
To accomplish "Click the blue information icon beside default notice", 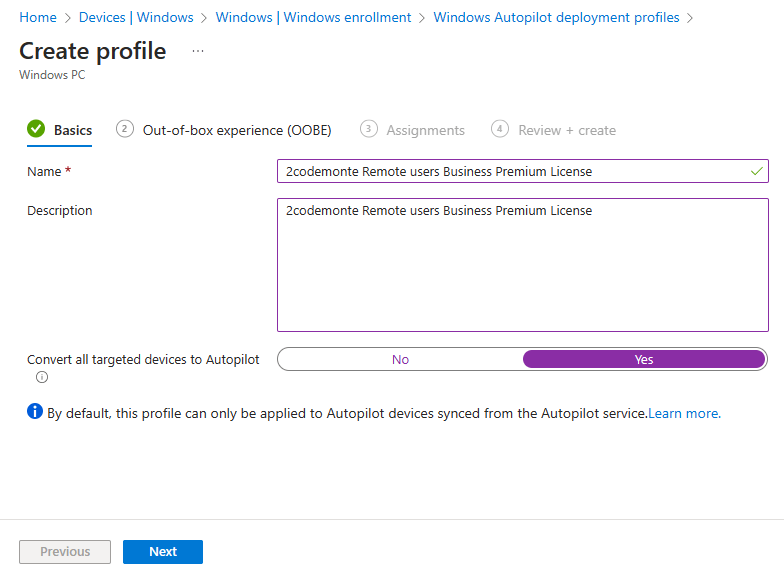I will tap(35, 412).
